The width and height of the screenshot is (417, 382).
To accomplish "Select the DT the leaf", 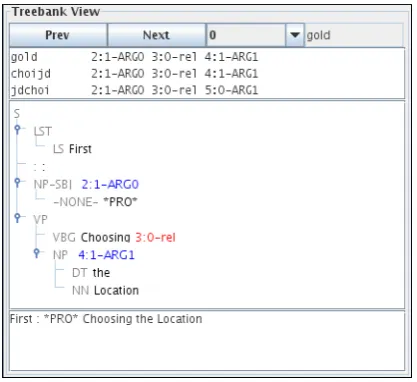I will (91, 273).
